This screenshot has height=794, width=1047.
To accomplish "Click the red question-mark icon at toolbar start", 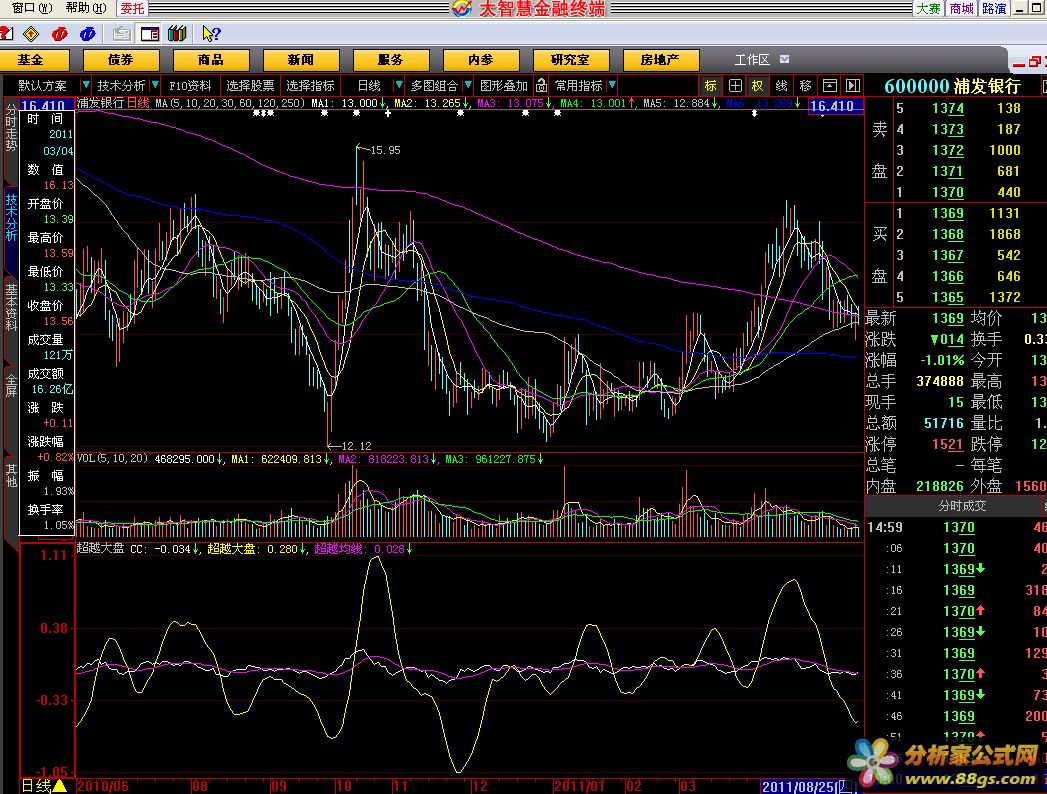I will (5, 33).
